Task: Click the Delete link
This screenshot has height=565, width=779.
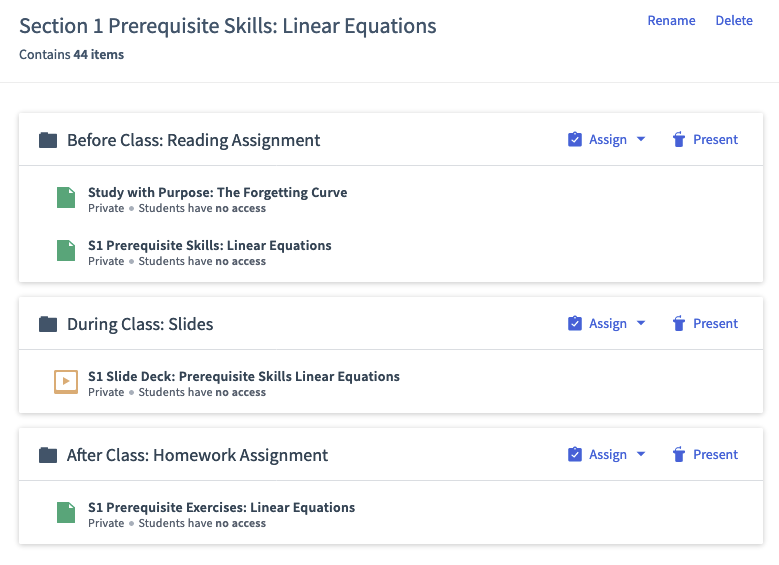Action: [x=734, y=20]
